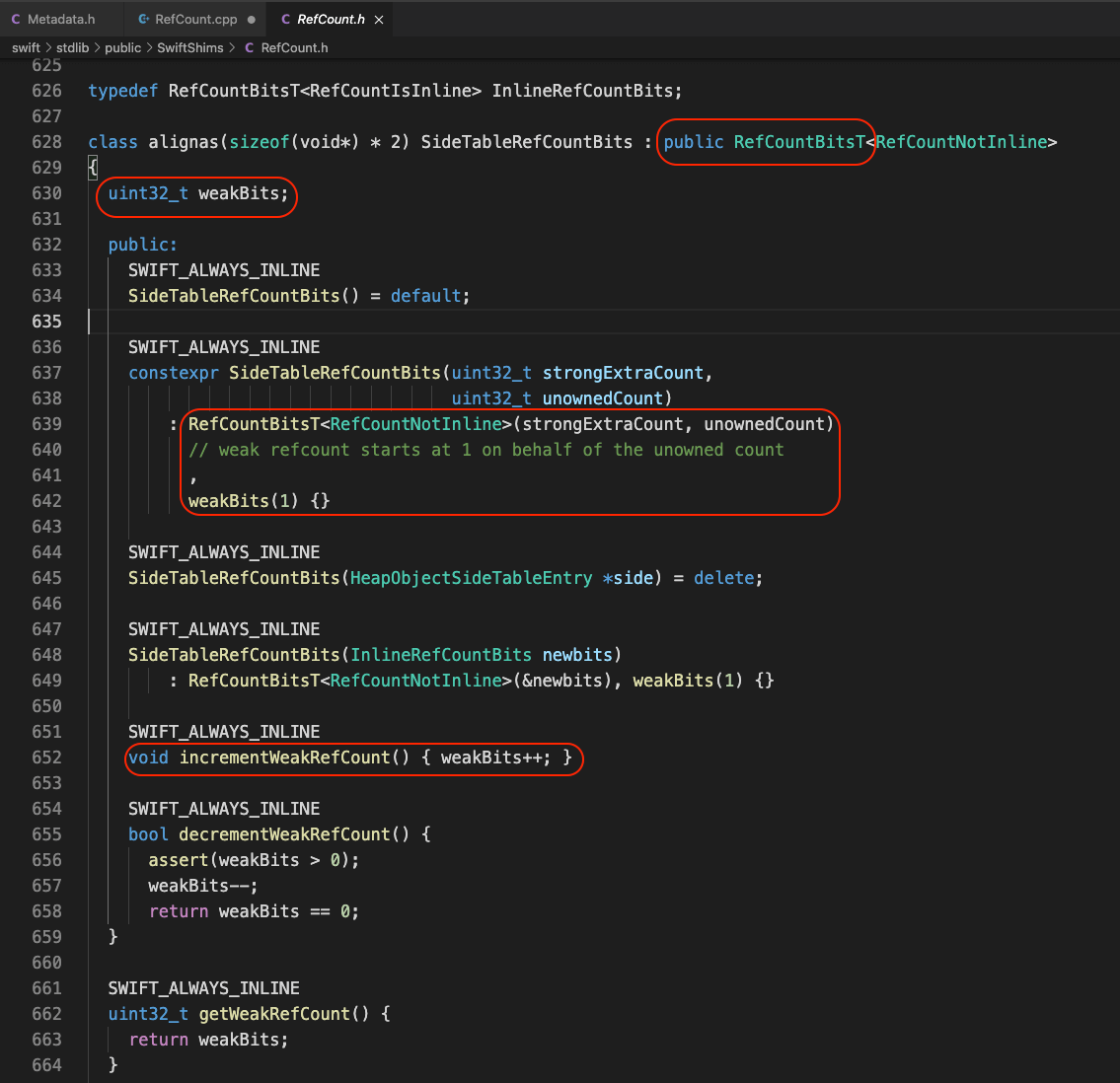Click RefCountNotInline on line 628
The image size is (1120, 1083).
tap(961, 142)
